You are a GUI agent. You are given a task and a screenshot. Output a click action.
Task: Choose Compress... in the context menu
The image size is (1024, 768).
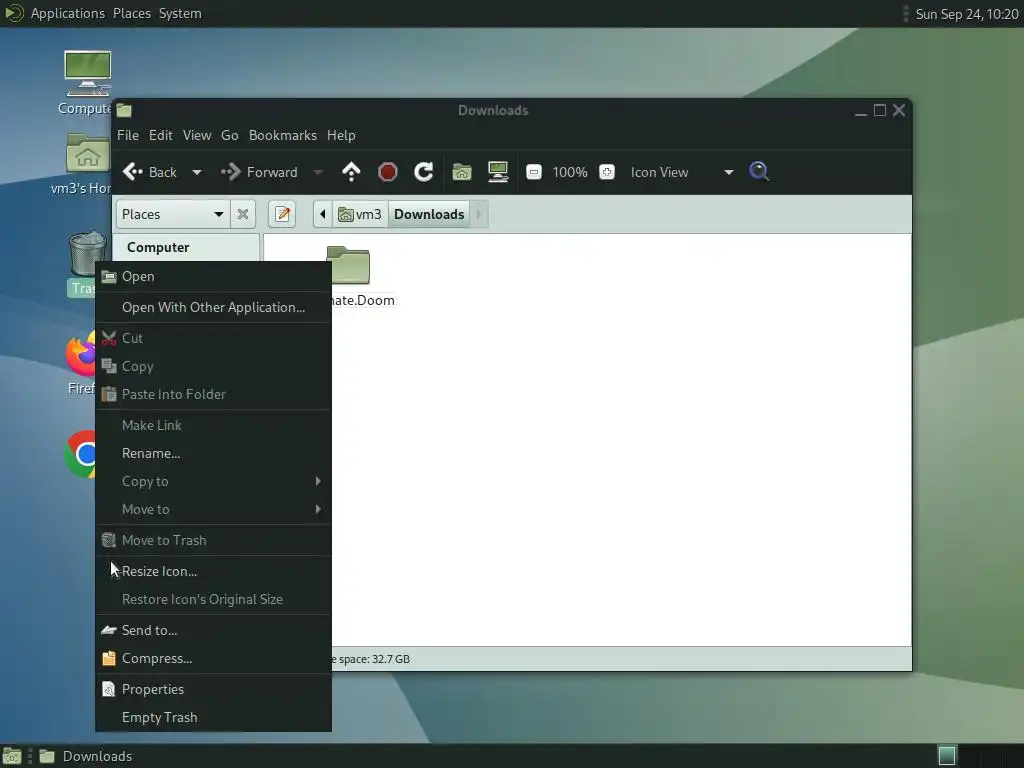(x=214, y=658)
